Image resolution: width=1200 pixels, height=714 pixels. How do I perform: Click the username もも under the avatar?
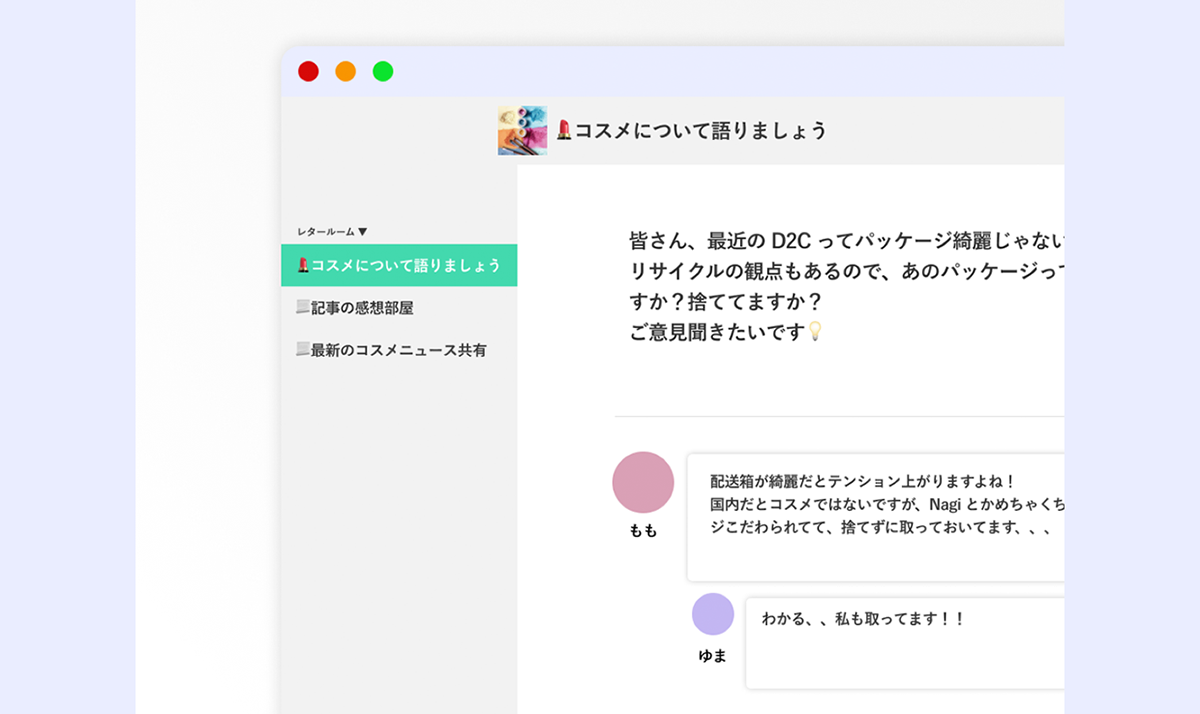[643, 531]
